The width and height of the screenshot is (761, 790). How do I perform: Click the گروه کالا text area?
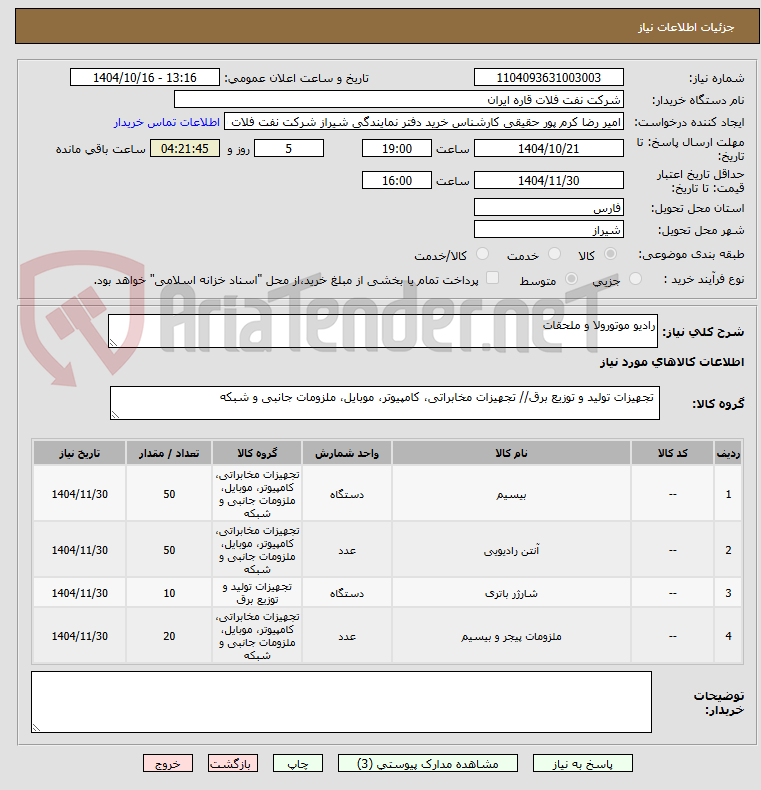coord(385,403)
